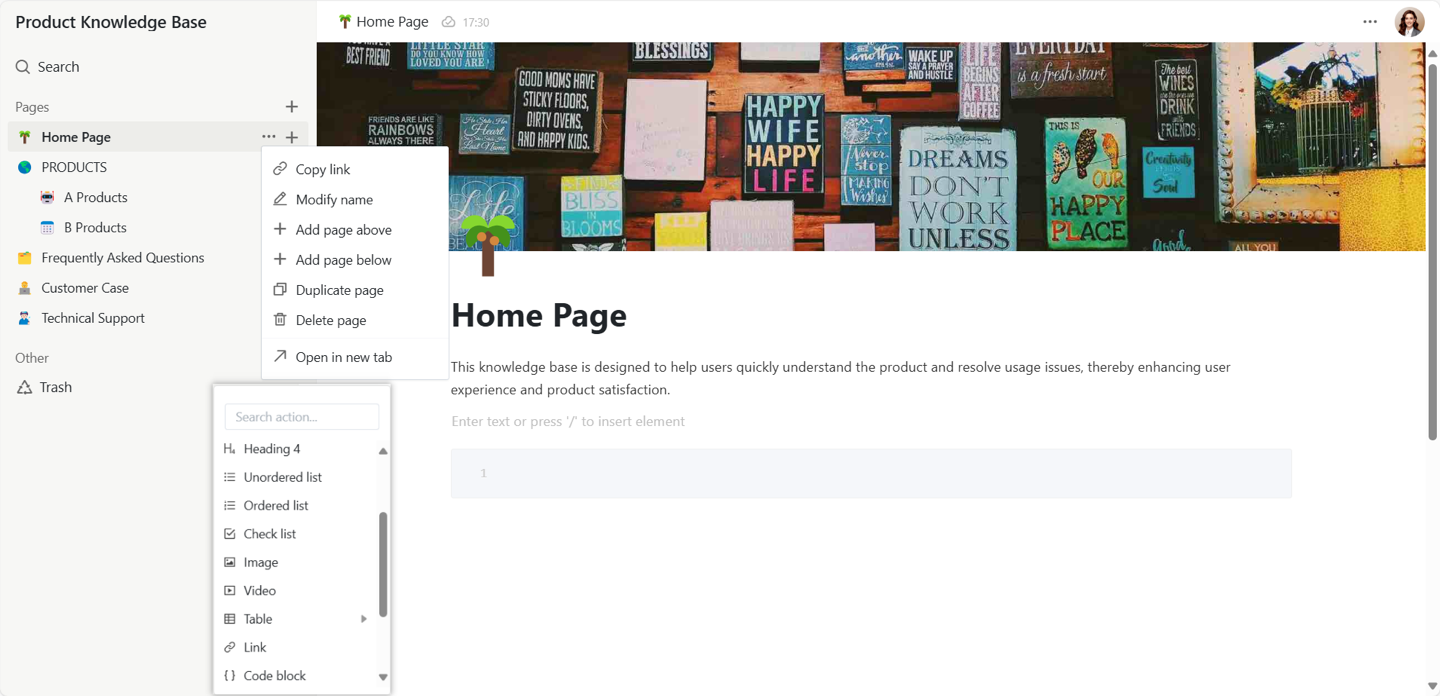
Task: Click inside the empty code block line 1
Action: point(871,473)
